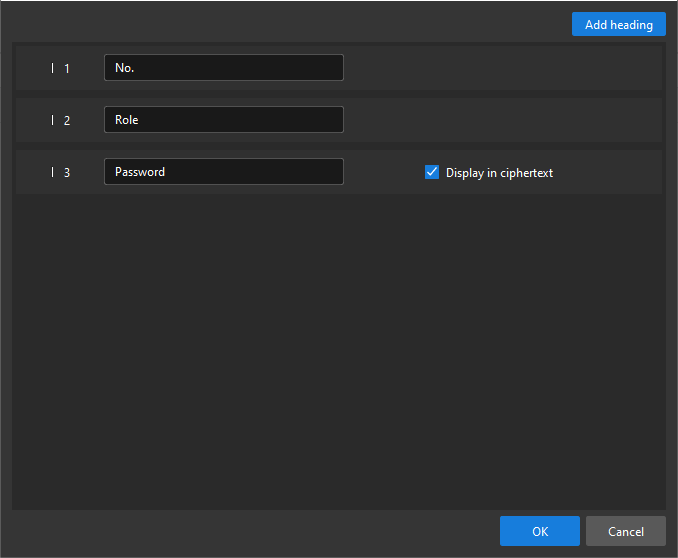Click the word 'Password' inside its field
This screenshot has width=678, height=558.
(140, 172)
